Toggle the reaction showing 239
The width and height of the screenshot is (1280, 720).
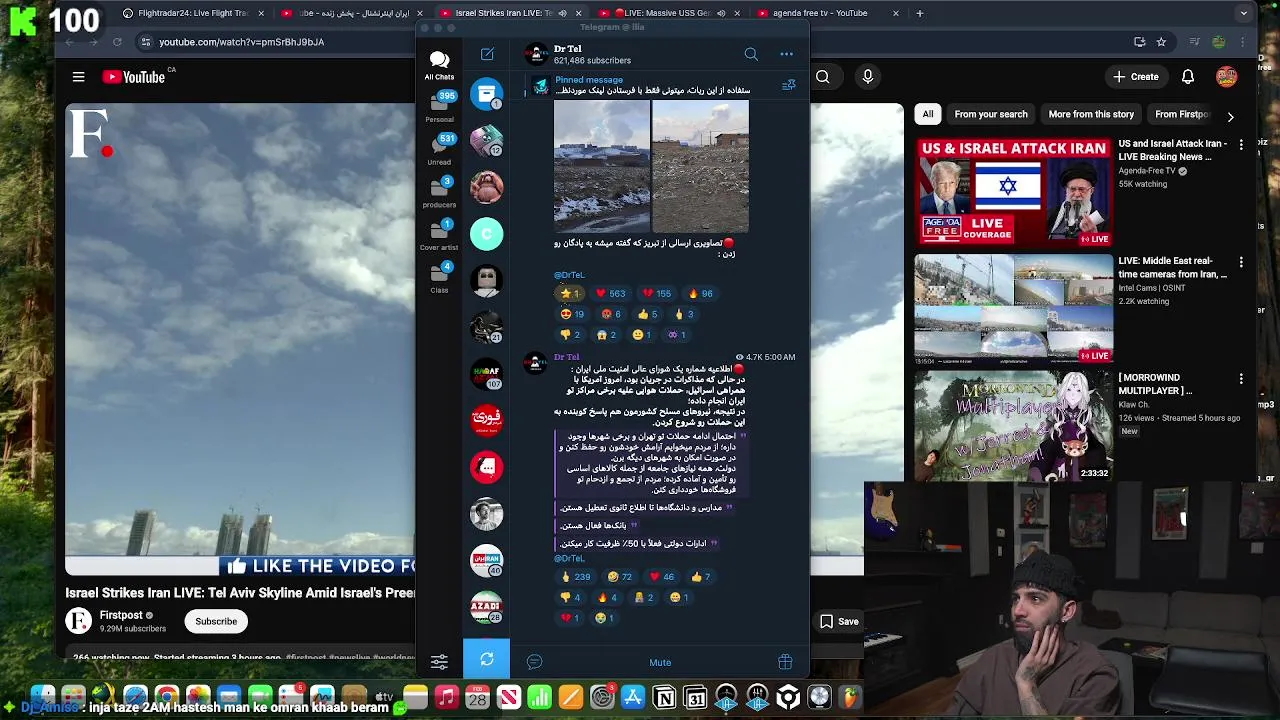coord(575,576)
